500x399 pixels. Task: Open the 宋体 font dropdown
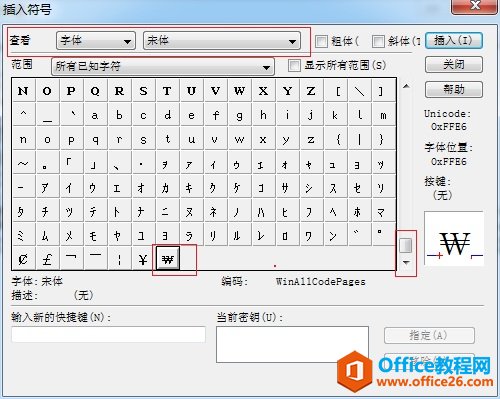tap(222, 41)
